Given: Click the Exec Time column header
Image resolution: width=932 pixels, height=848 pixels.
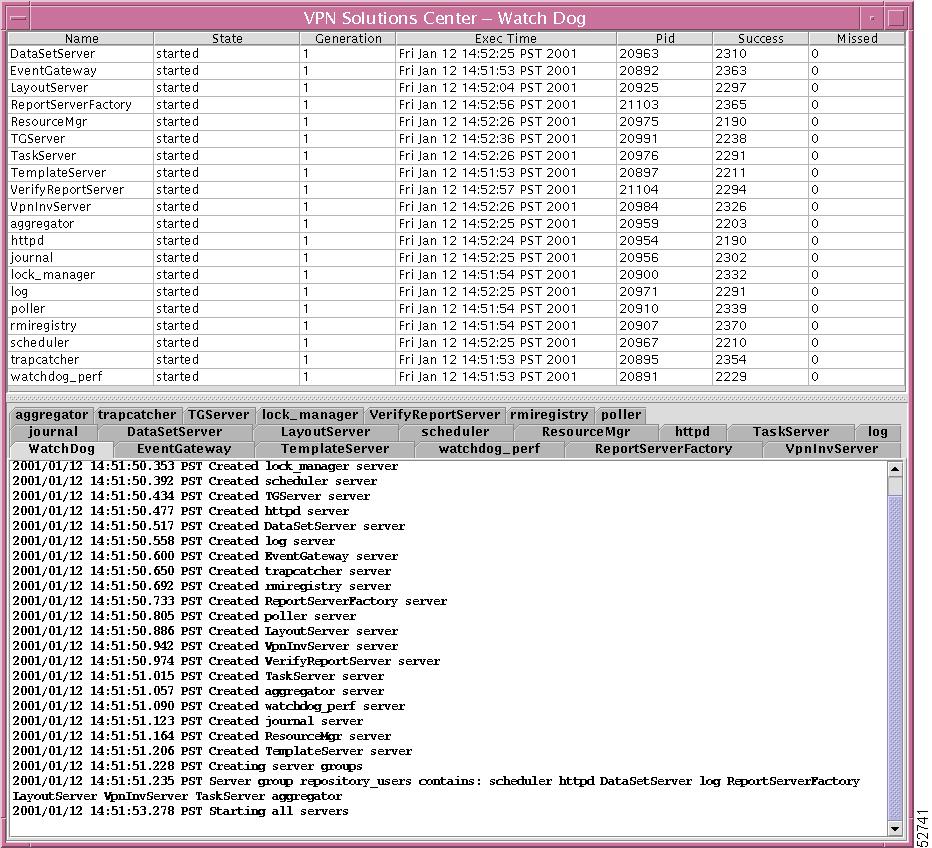Looking at the screenshot, I should click(506, 39).
